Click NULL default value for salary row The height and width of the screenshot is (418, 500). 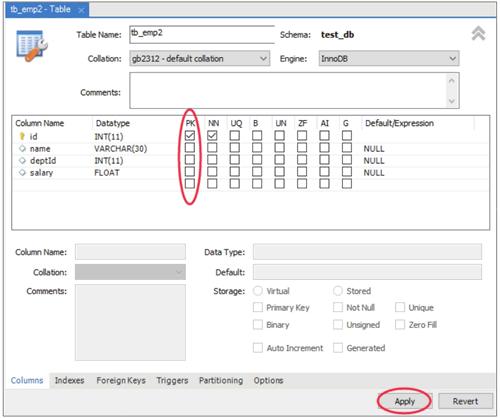point(374,173)
